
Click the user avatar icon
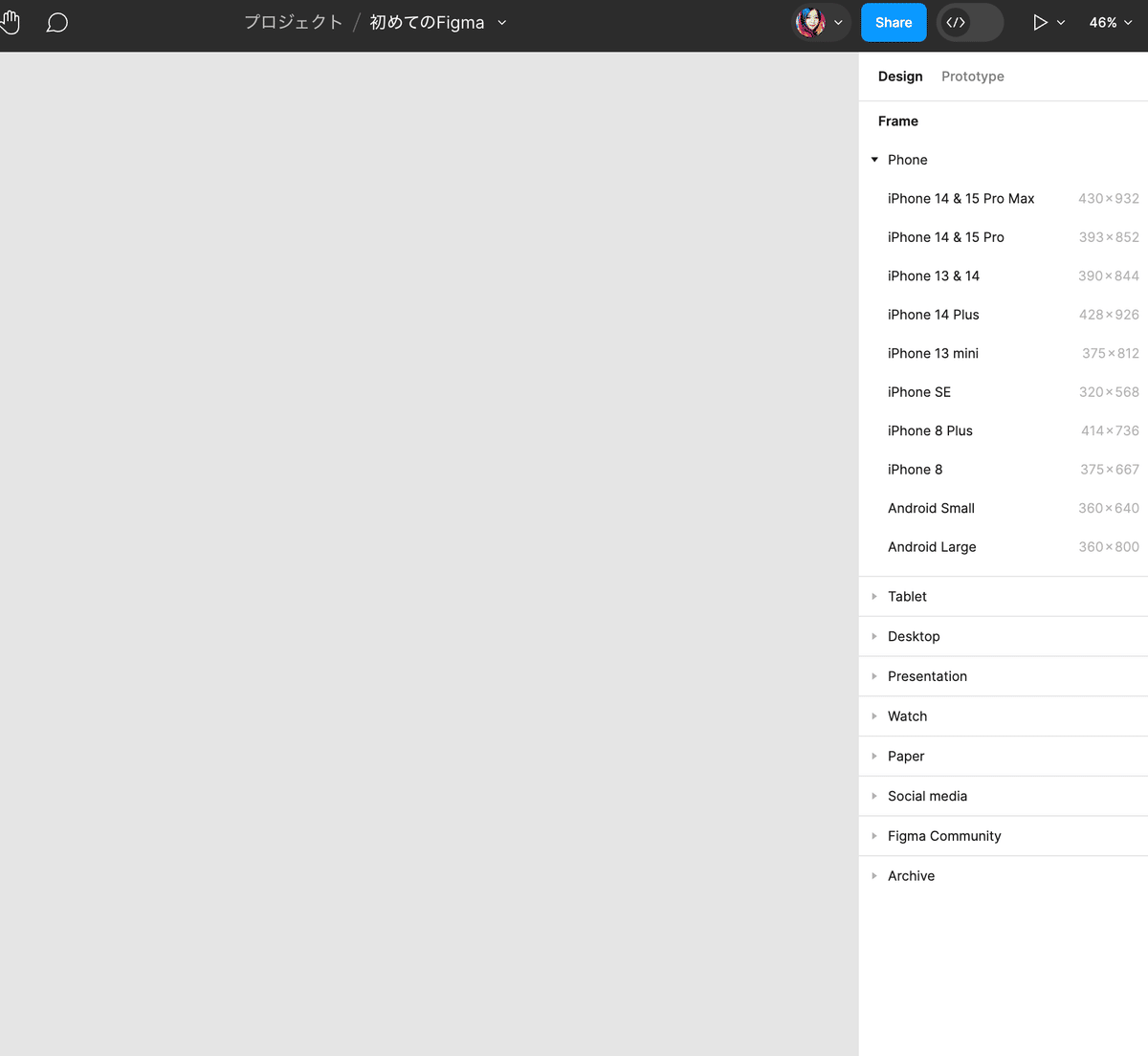click(810, 22)
